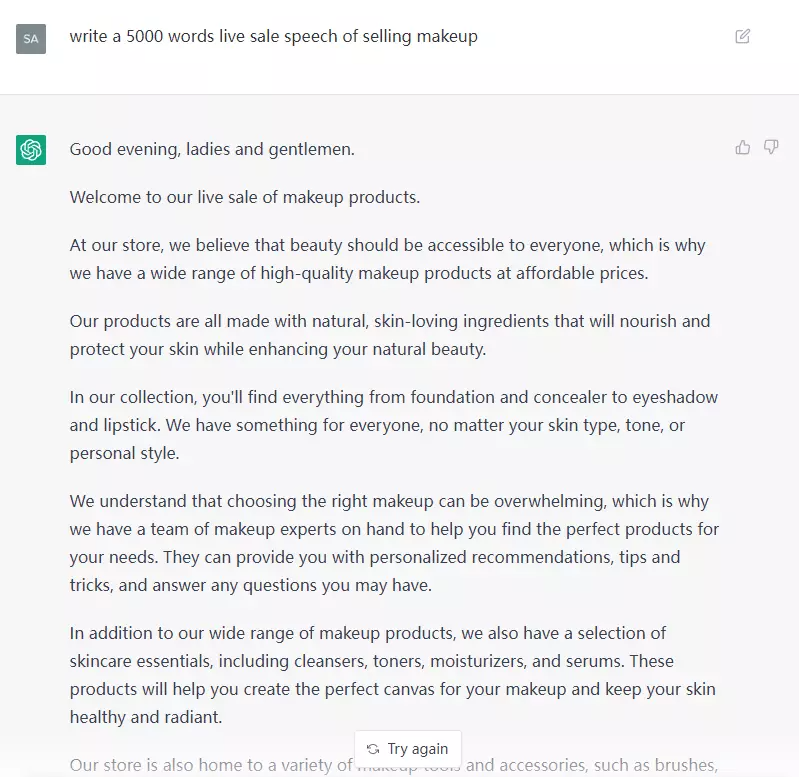
Task: Click the user prompt about live sale speech
Action: click(x=273, y=37)
